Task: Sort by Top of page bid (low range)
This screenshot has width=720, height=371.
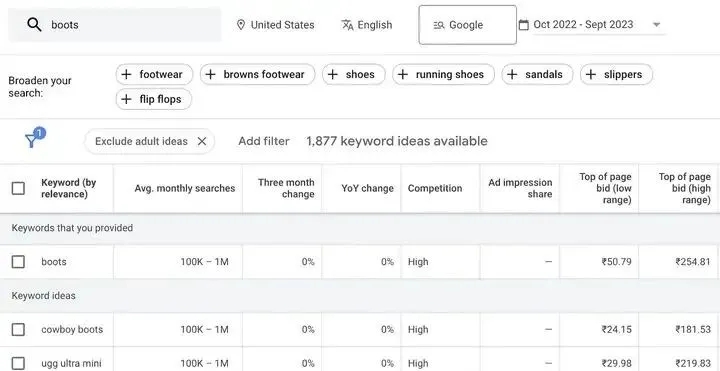Action: pos(605,188)
